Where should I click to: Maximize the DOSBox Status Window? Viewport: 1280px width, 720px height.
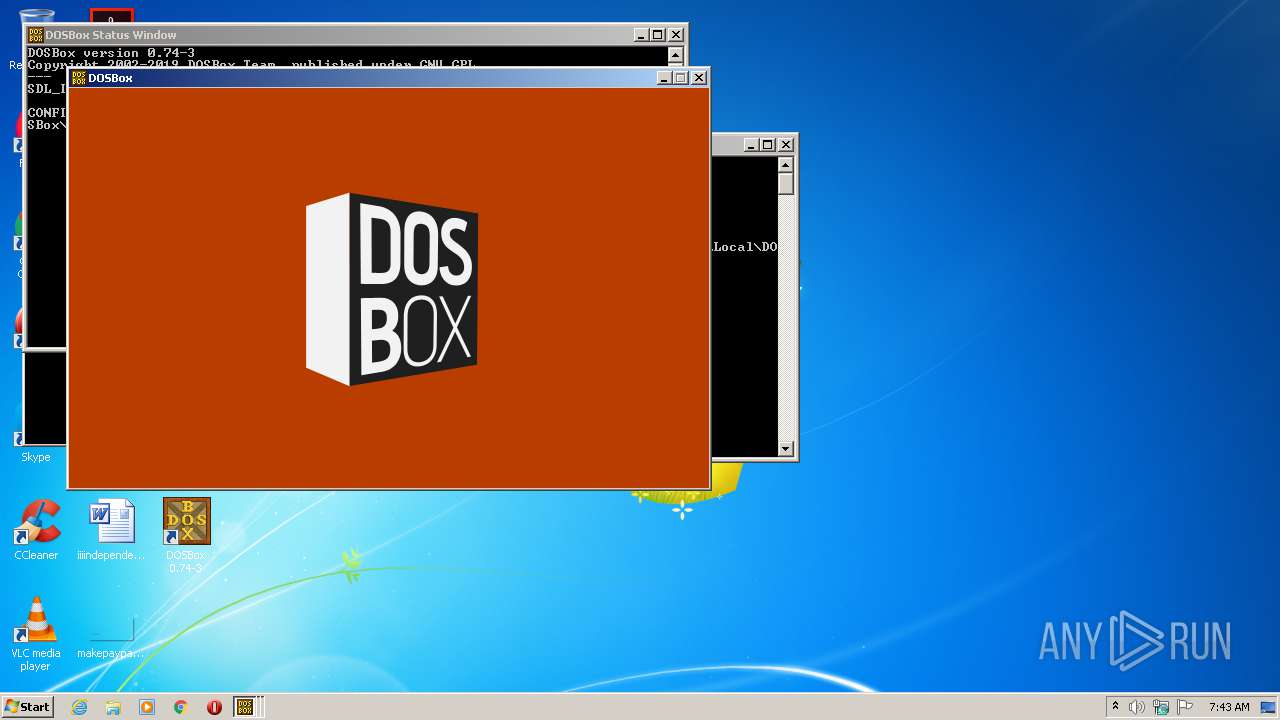coord(658,35)
